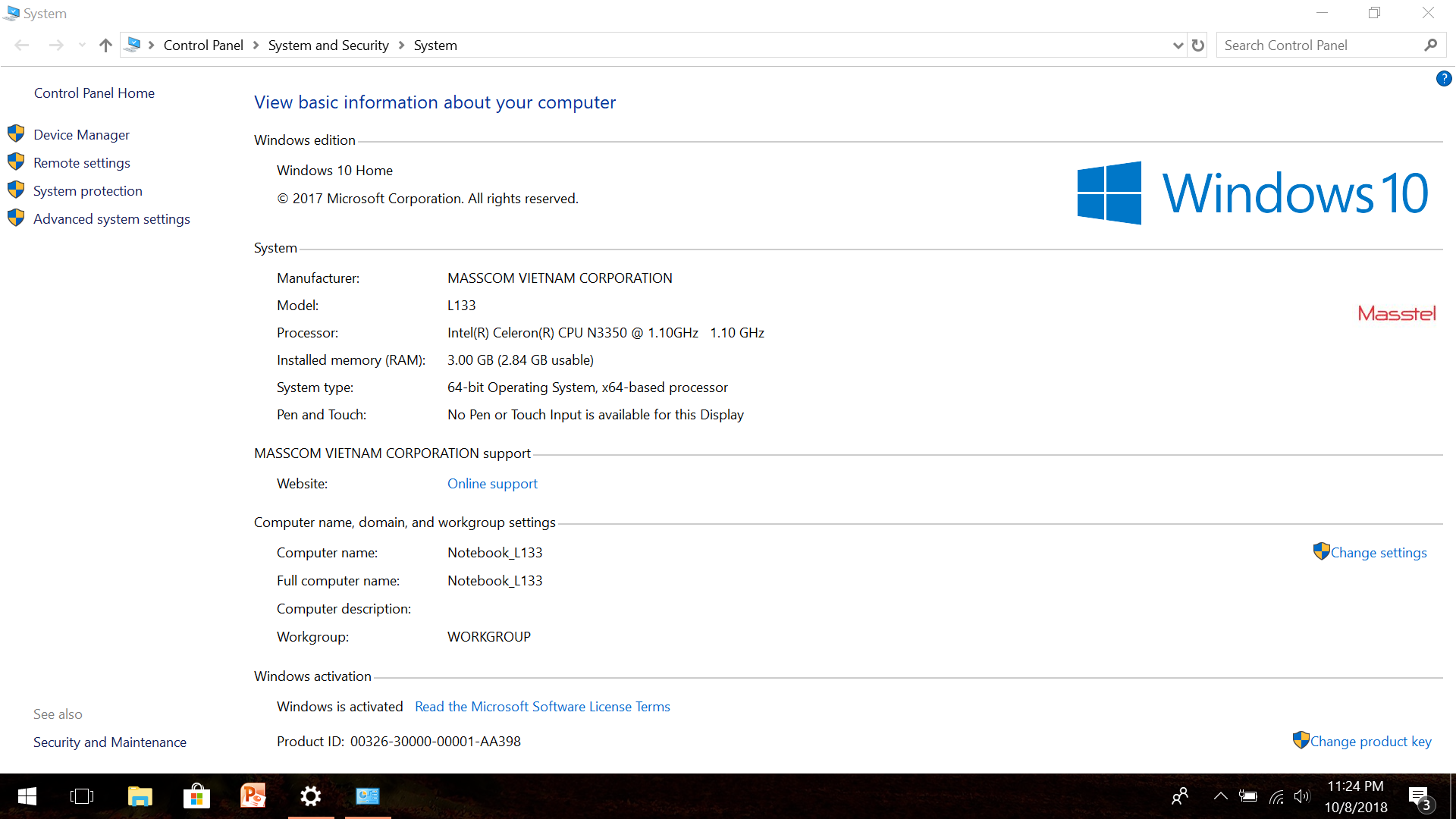1456x819 pixels.
Task: Click the battery status tray icon
Action: [x=1247, y=796]
